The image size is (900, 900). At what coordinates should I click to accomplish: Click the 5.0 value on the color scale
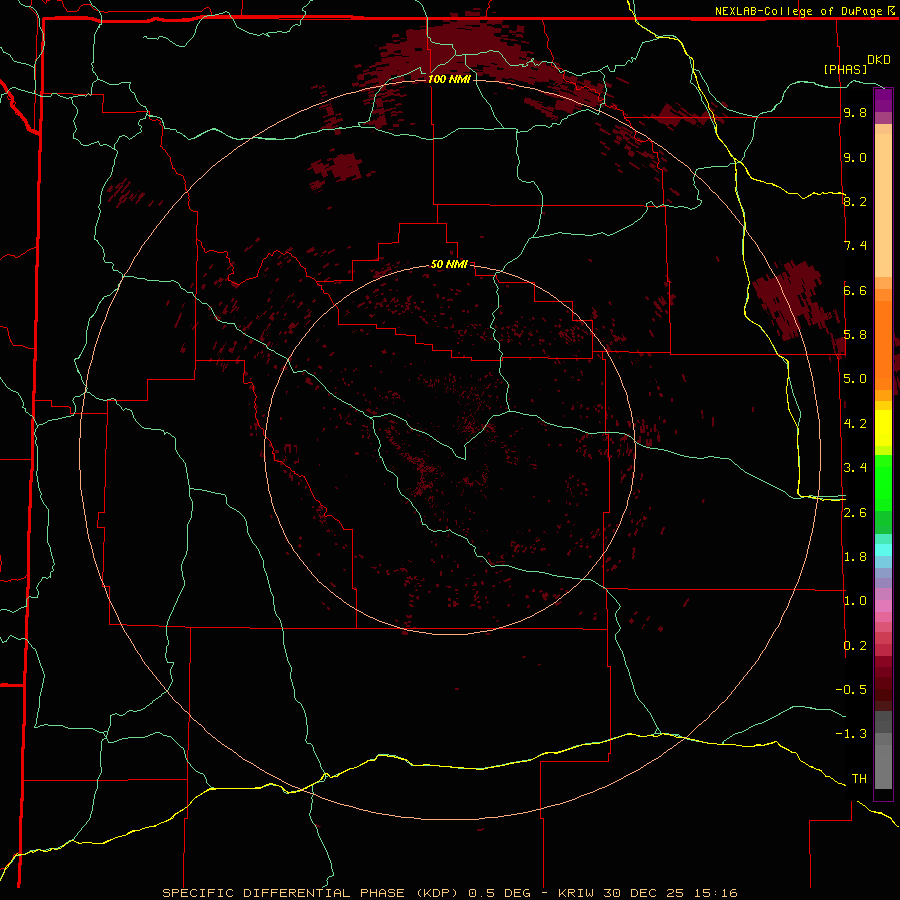click(x=855, y=379)
